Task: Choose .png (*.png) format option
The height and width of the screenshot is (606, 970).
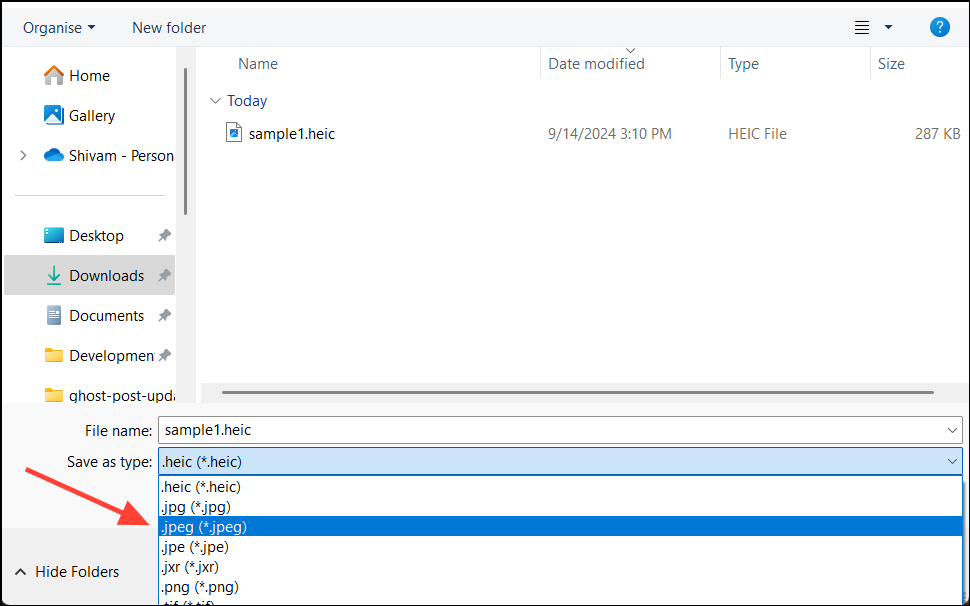Action: pos(560,586)
